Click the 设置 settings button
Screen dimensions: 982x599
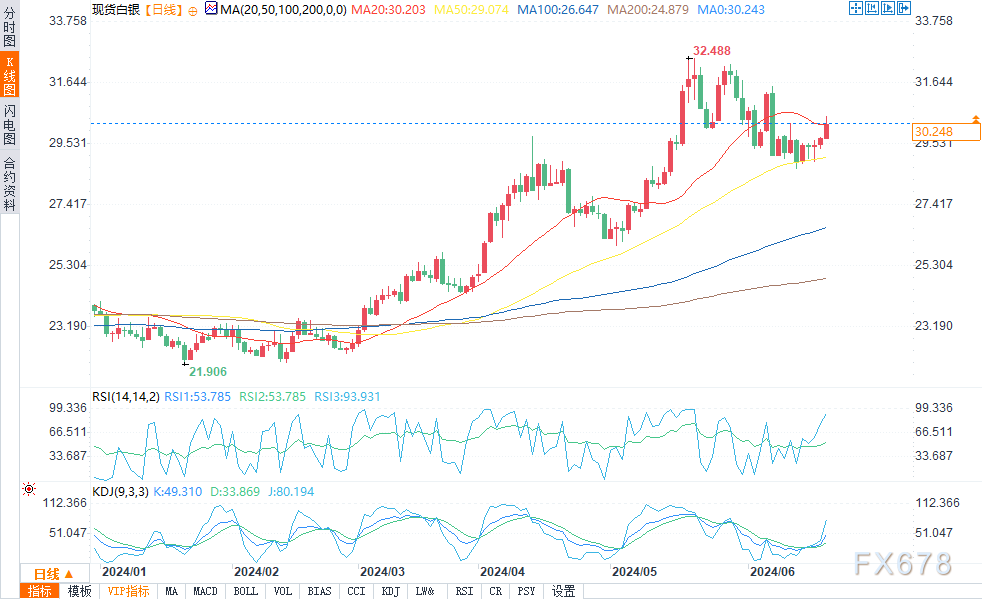(563, 591)
